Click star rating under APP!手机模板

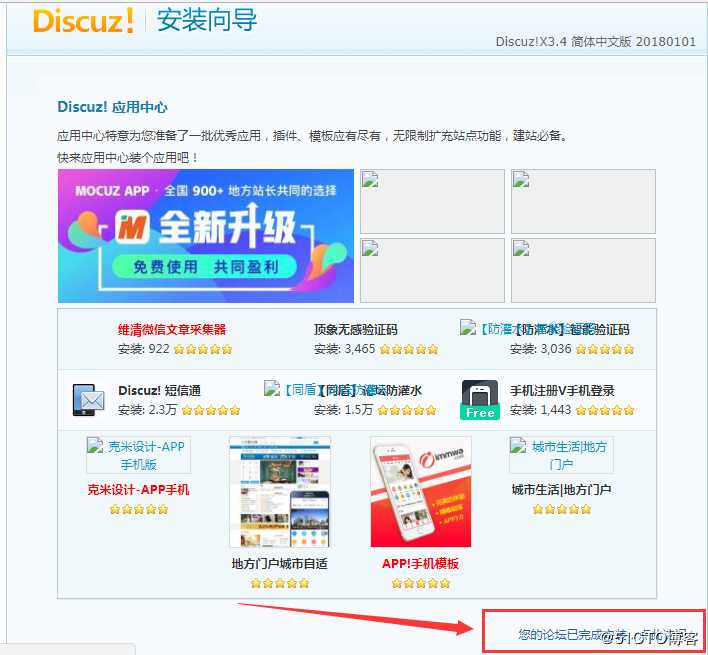pyautogui.click(x=420, y=584)
